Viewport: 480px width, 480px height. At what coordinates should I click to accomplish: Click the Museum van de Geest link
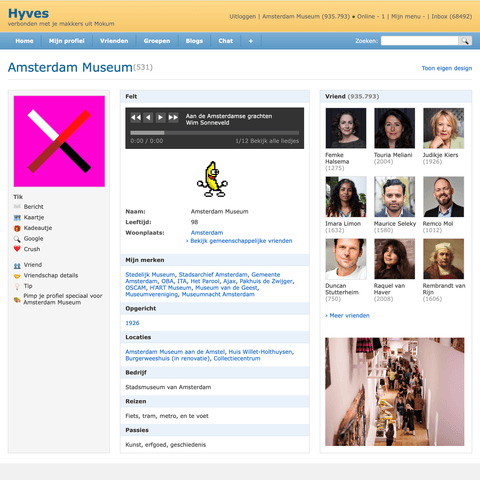[x=226, y=288]
